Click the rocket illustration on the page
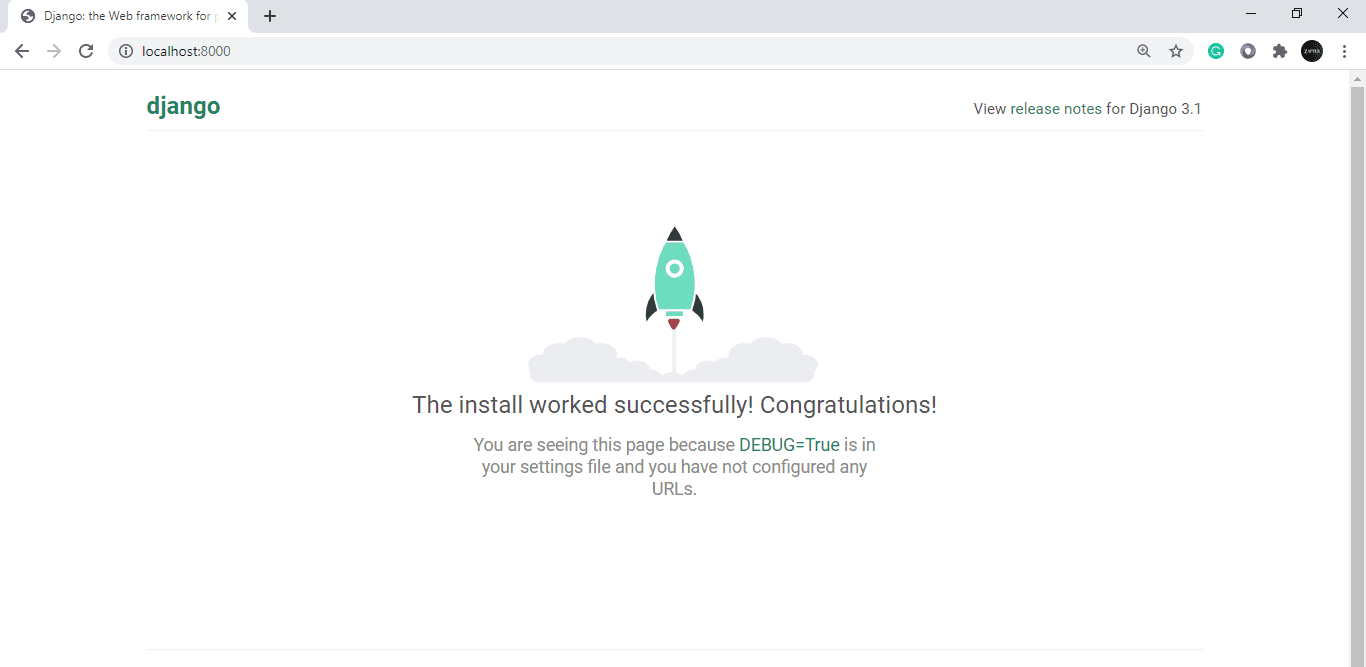Screen dimensions: 1366x667 pyautogui.click(x=673, y=275)
